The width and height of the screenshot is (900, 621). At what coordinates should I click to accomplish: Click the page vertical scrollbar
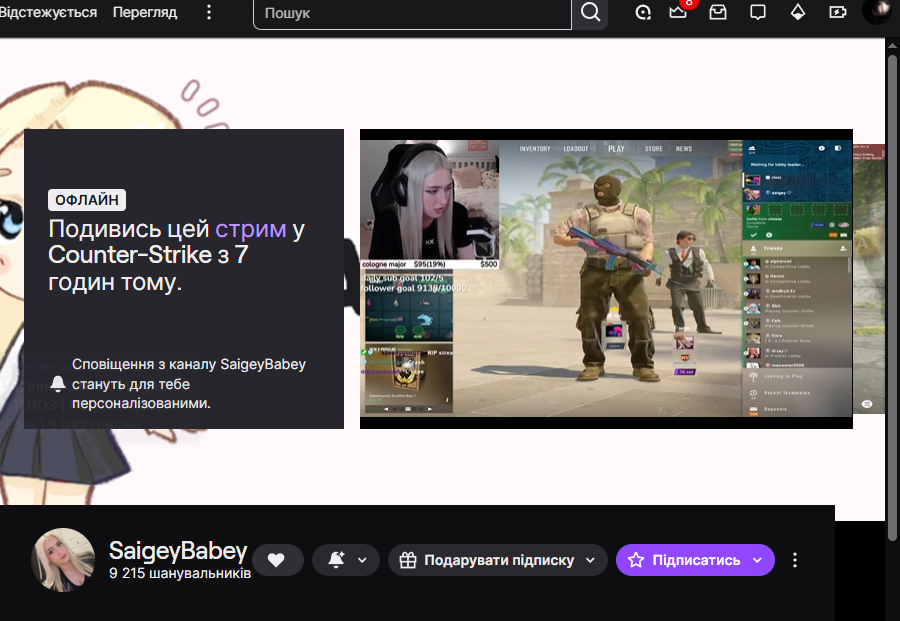[x=892, y=298]
